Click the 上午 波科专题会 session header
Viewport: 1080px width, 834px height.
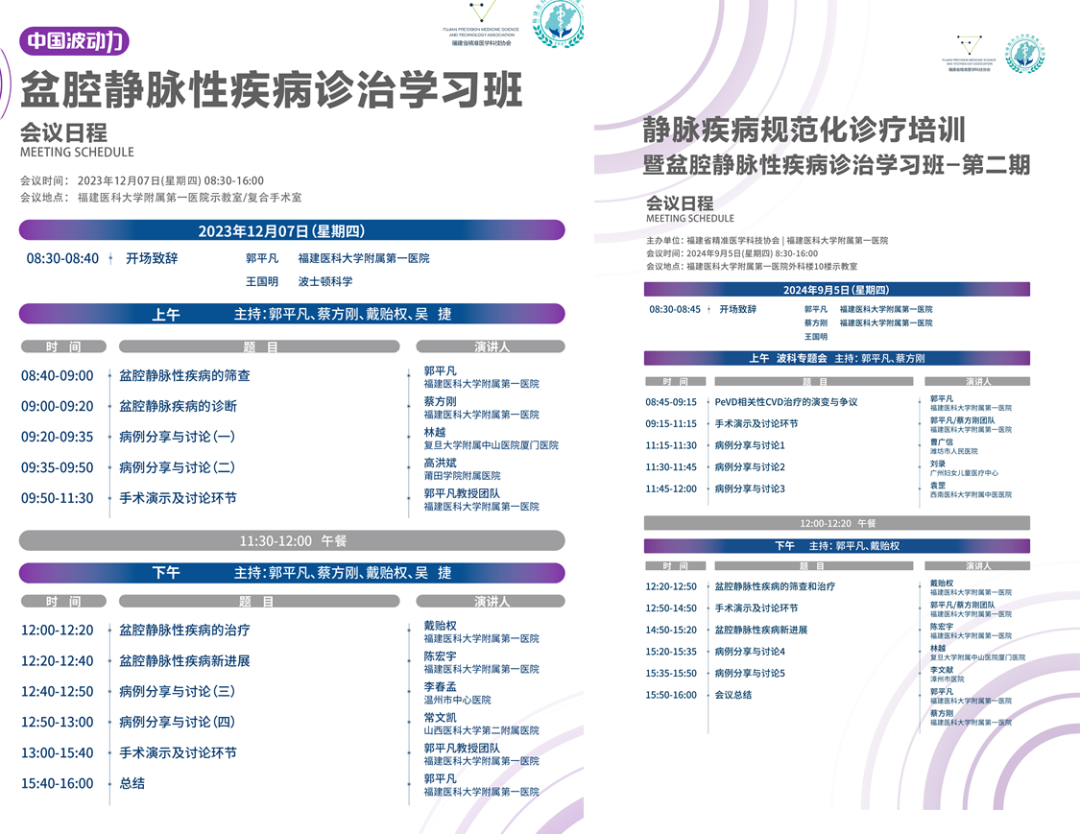(836, 358)
